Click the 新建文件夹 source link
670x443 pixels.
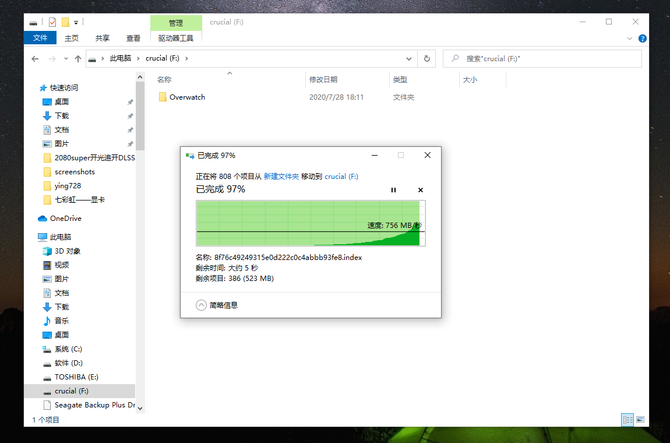click(x=281, y=176)
